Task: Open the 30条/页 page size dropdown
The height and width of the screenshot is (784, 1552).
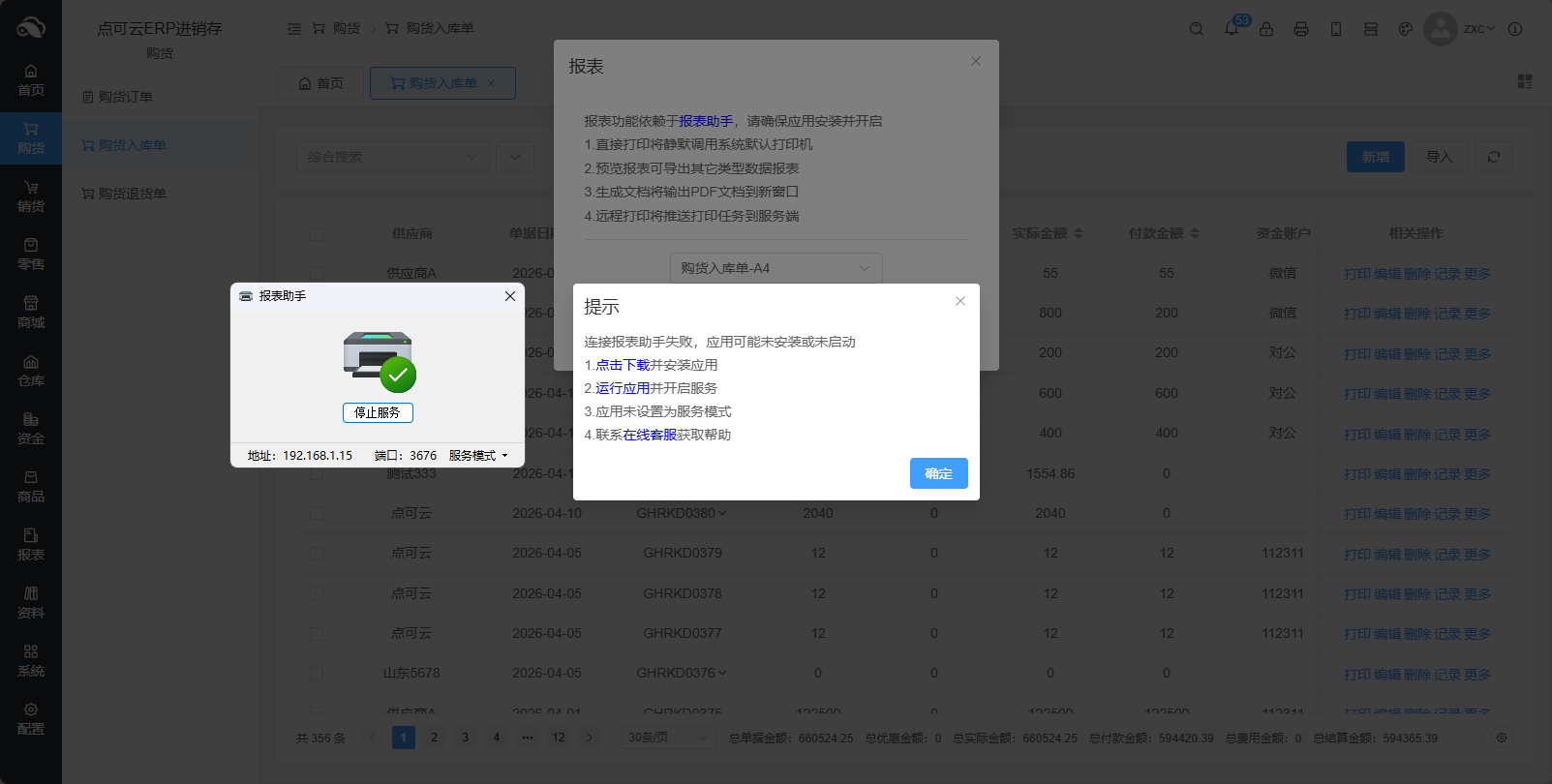Action: tap(668, 738)
